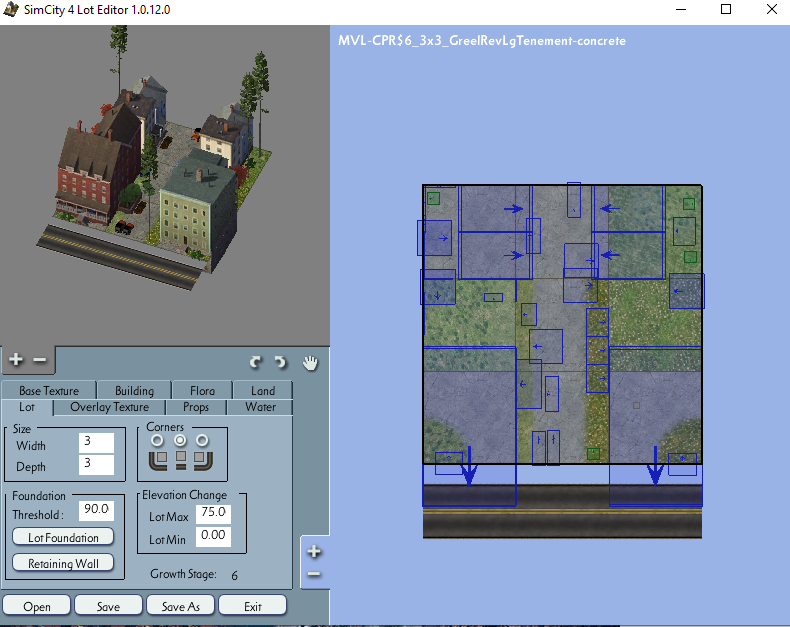790x627 pixels.
Task: Zoom in the lot plan view
Action: [314, 551]
